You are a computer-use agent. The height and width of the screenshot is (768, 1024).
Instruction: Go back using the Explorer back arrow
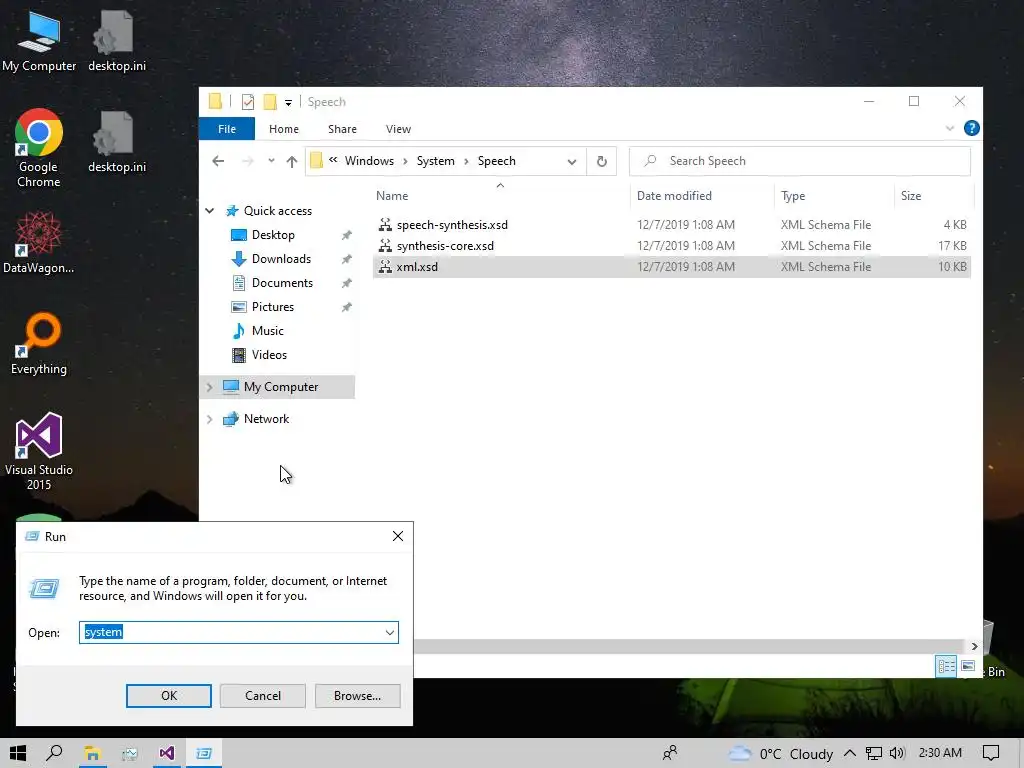(218, 161)
